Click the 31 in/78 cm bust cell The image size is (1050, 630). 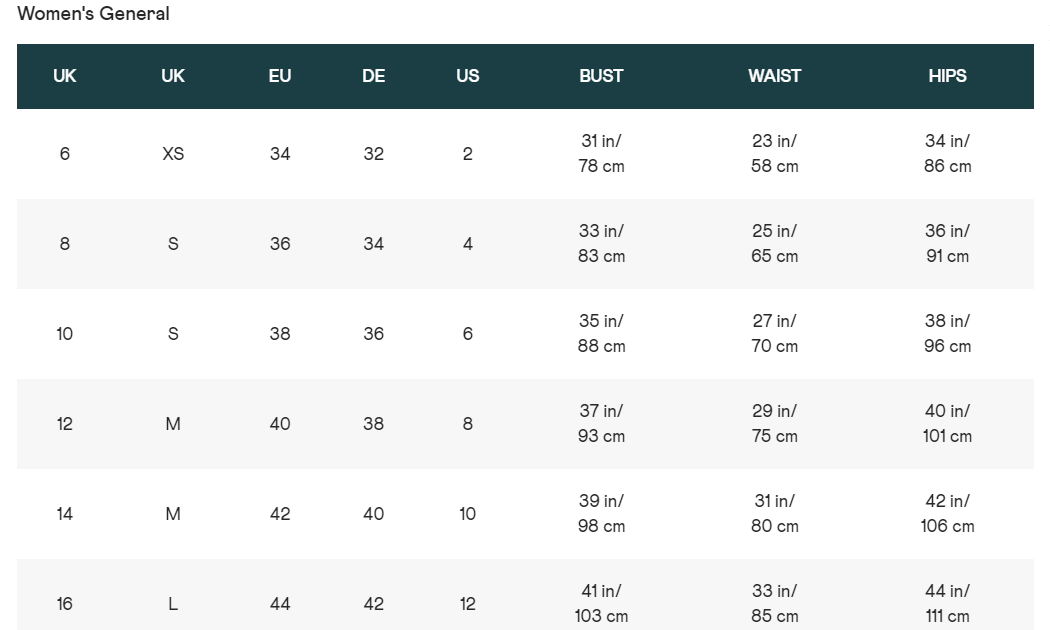pyautogui.click(x=601, y=153)
